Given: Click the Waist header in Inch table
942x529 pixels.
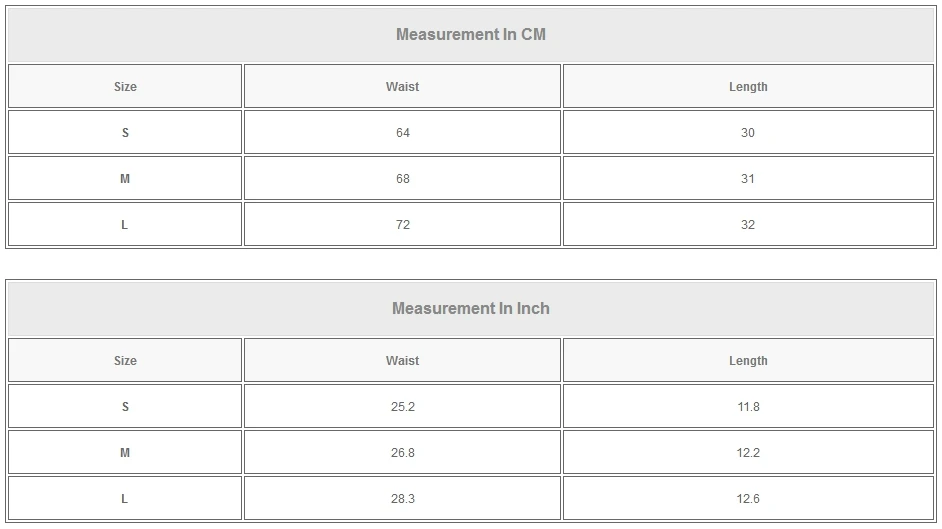Looking at the screenshot, I should click(402, 361).
